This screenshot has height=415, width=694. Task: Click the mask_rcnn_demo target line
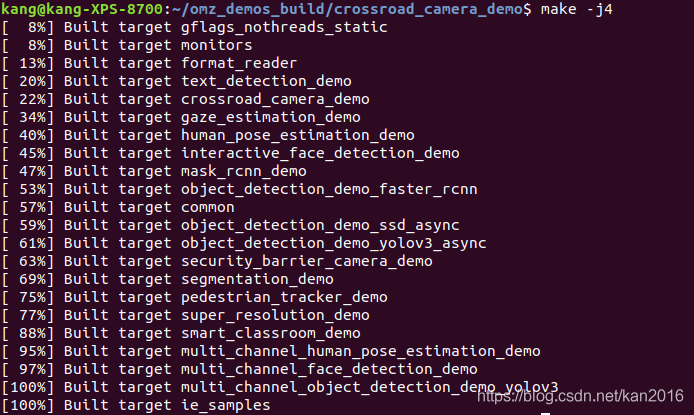[x=154, y=171]
